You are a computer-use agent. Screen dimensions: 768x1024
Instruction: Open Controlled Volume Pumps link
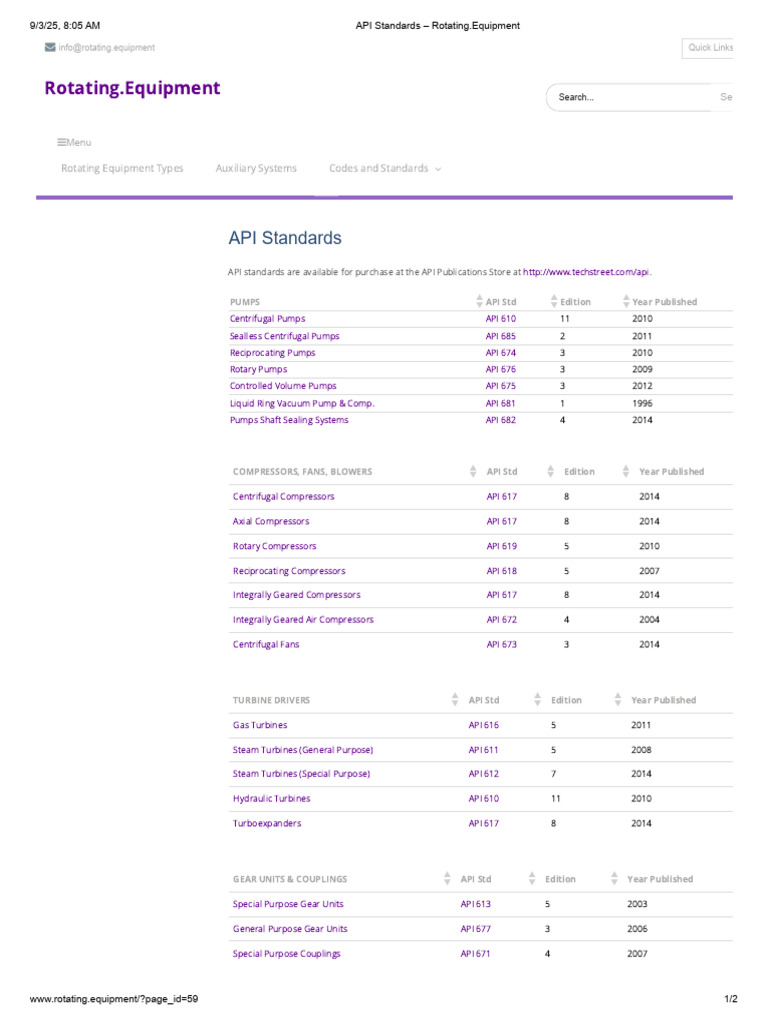point(283,386)
